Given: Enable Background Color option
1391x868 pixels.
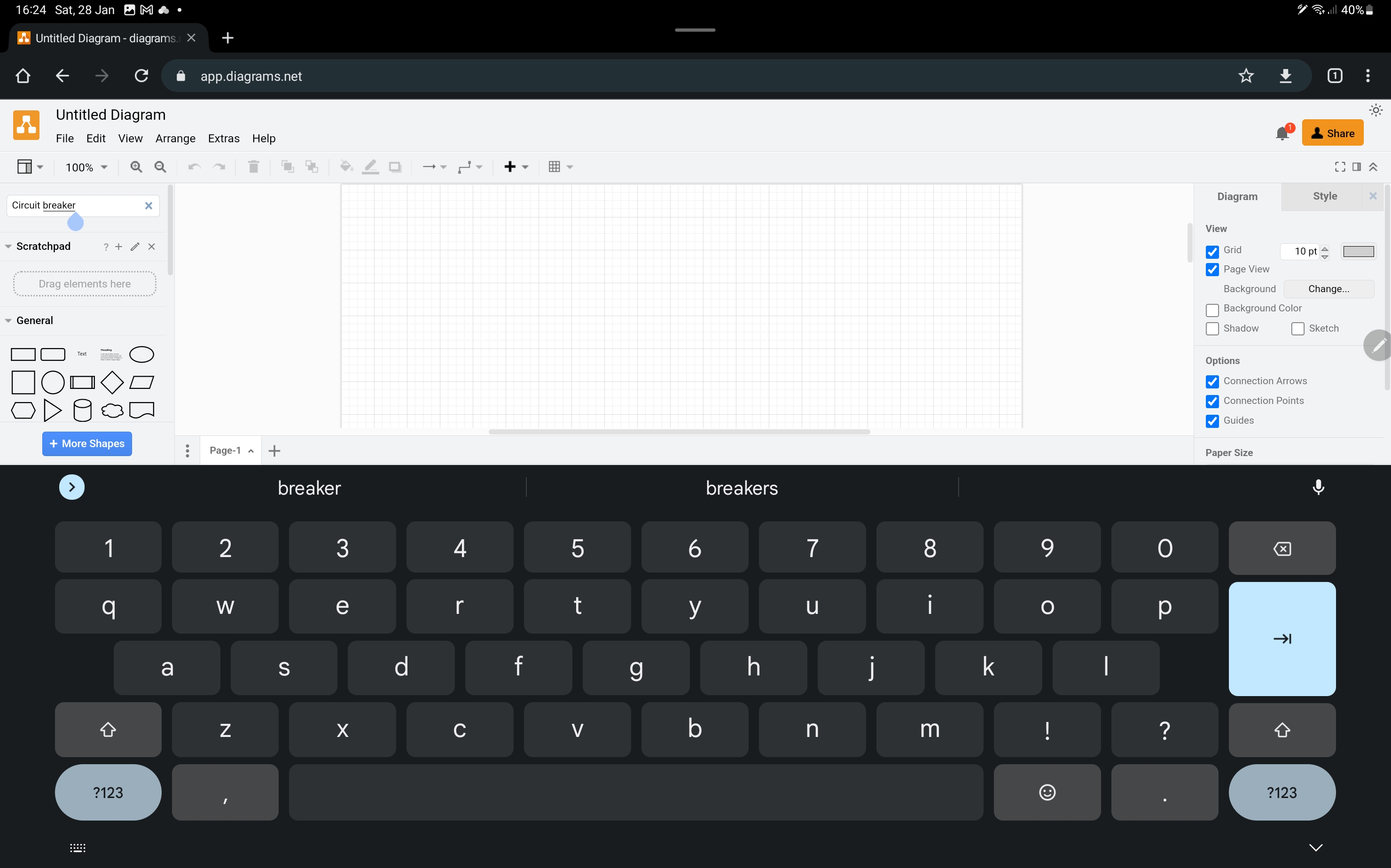Looking at the screenshot, I should 1212,310.
